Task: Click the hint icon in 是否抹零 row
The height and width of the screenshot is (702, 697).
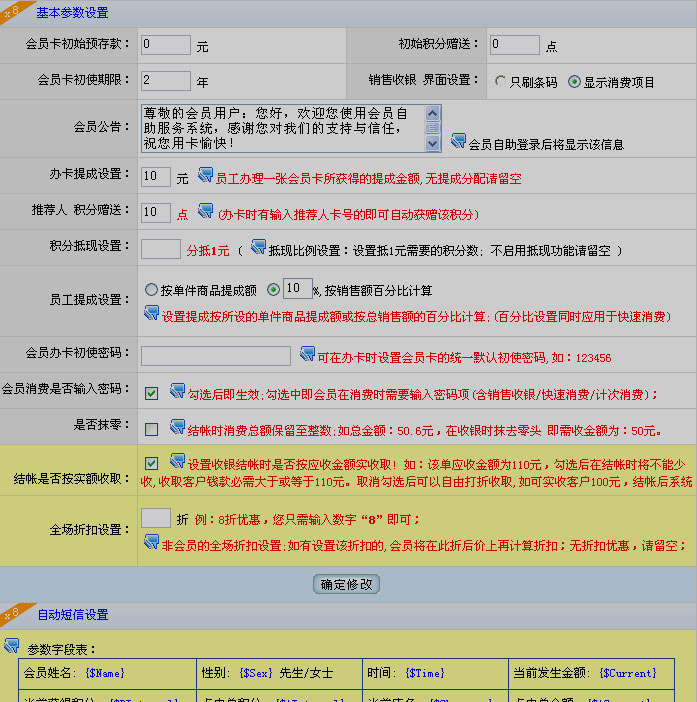Action: (x=177, y=427)
